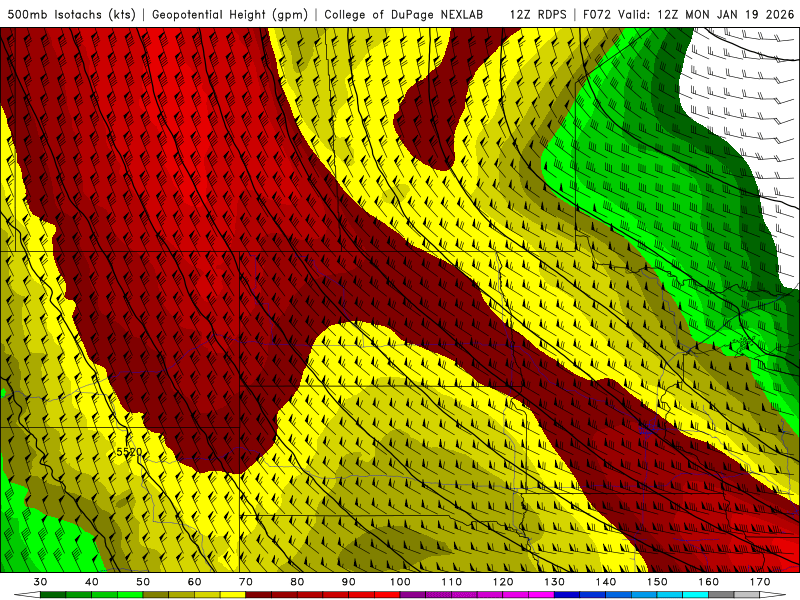Viewport: 800px width, 600px height.
Task: Click the legend value "100"
Action: click(x=400, y=582)
